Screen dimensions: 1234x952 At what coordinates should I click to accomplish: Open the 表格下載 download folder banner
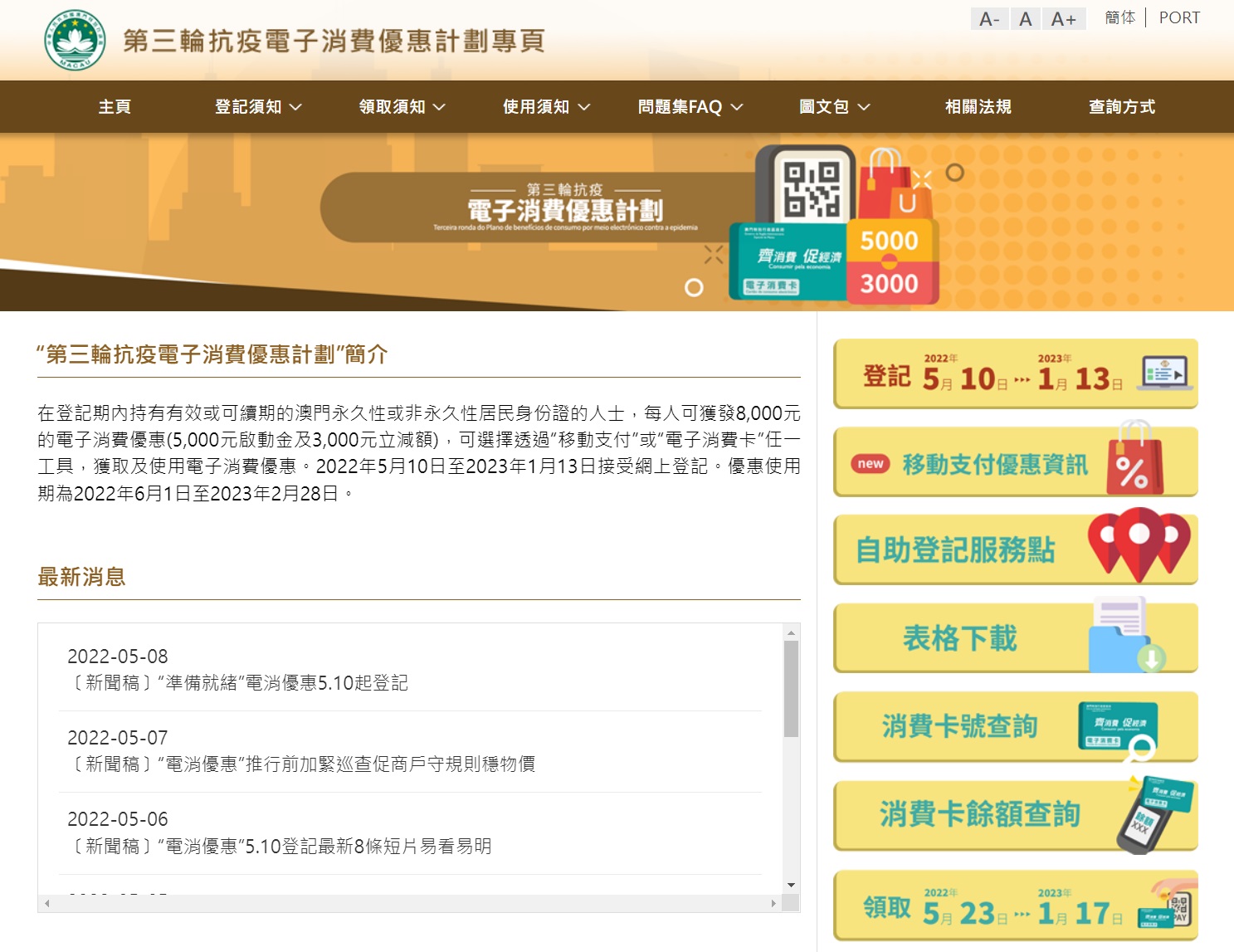tap(1015, 637)
